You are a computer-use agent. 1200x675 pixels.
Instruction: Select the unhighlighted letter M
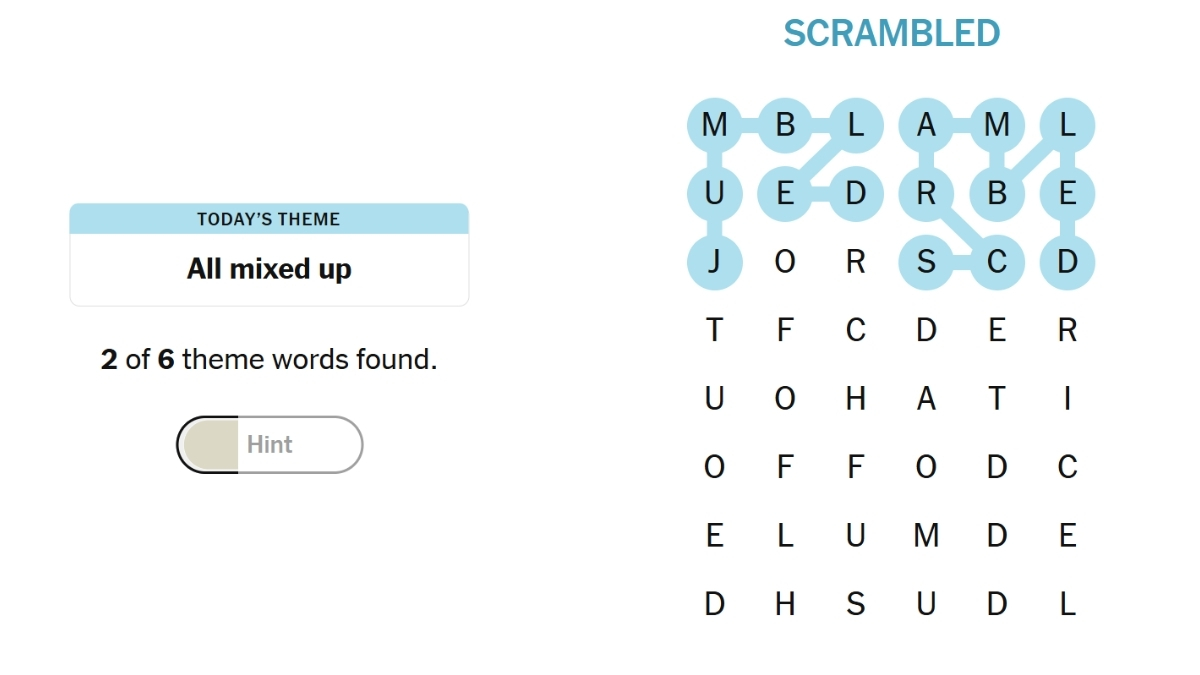pyautogui.click(x=926, y=535)
